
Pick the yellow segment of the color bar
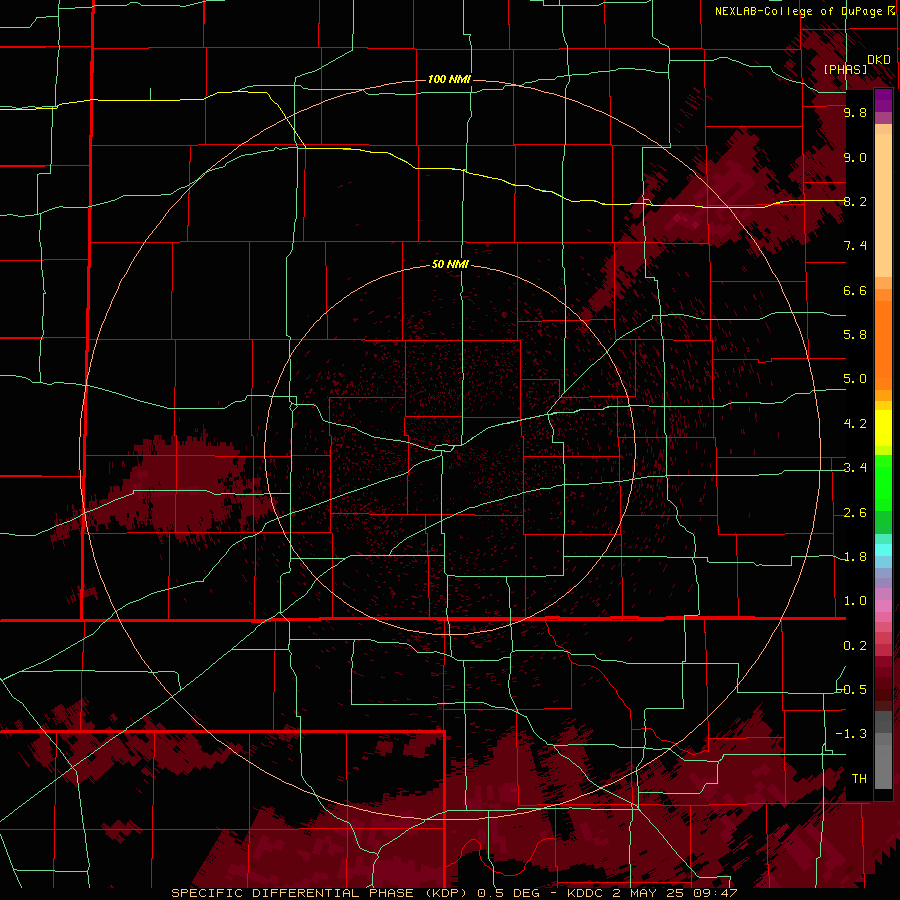point(883,428)
